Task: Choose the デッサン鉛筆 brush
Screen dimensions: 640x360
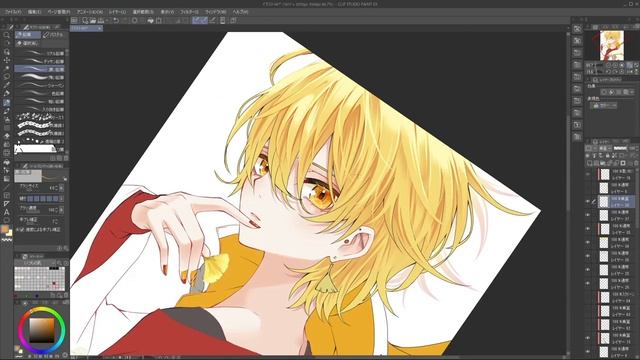Action: click(x=40, y=61)
